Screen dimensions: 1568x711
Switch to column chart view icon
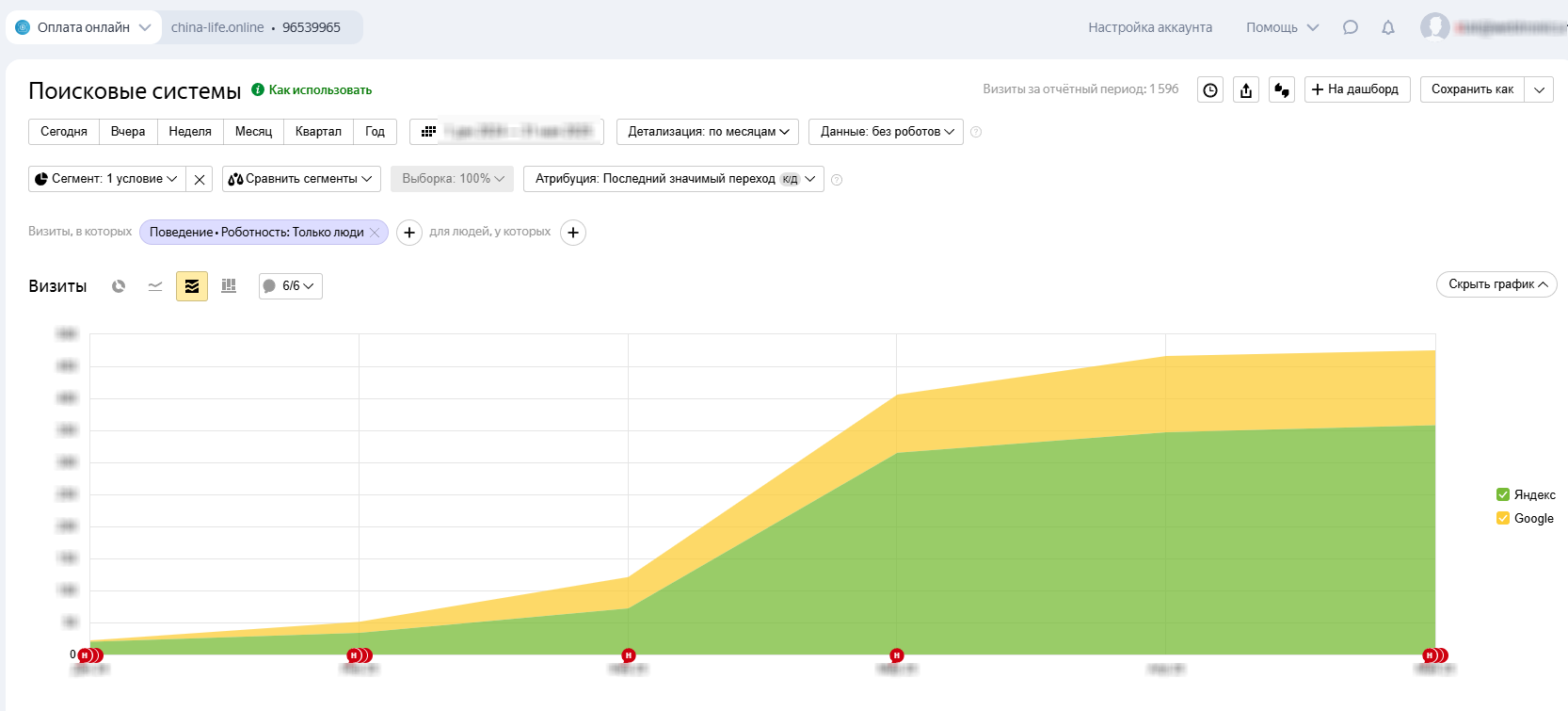(x=229, y=286)
